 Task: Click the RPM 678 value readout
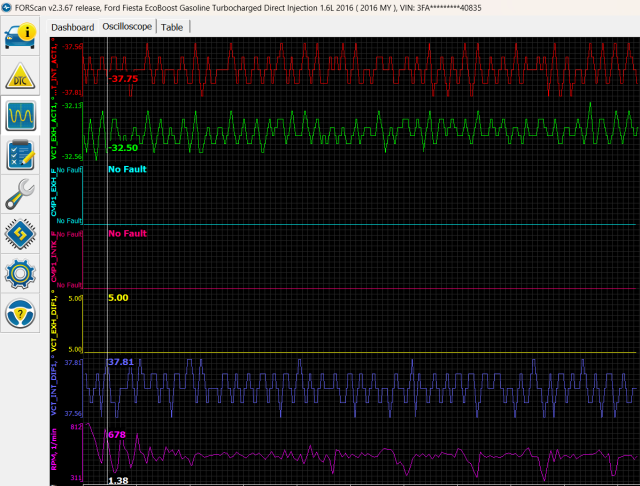tap(116, 435)
